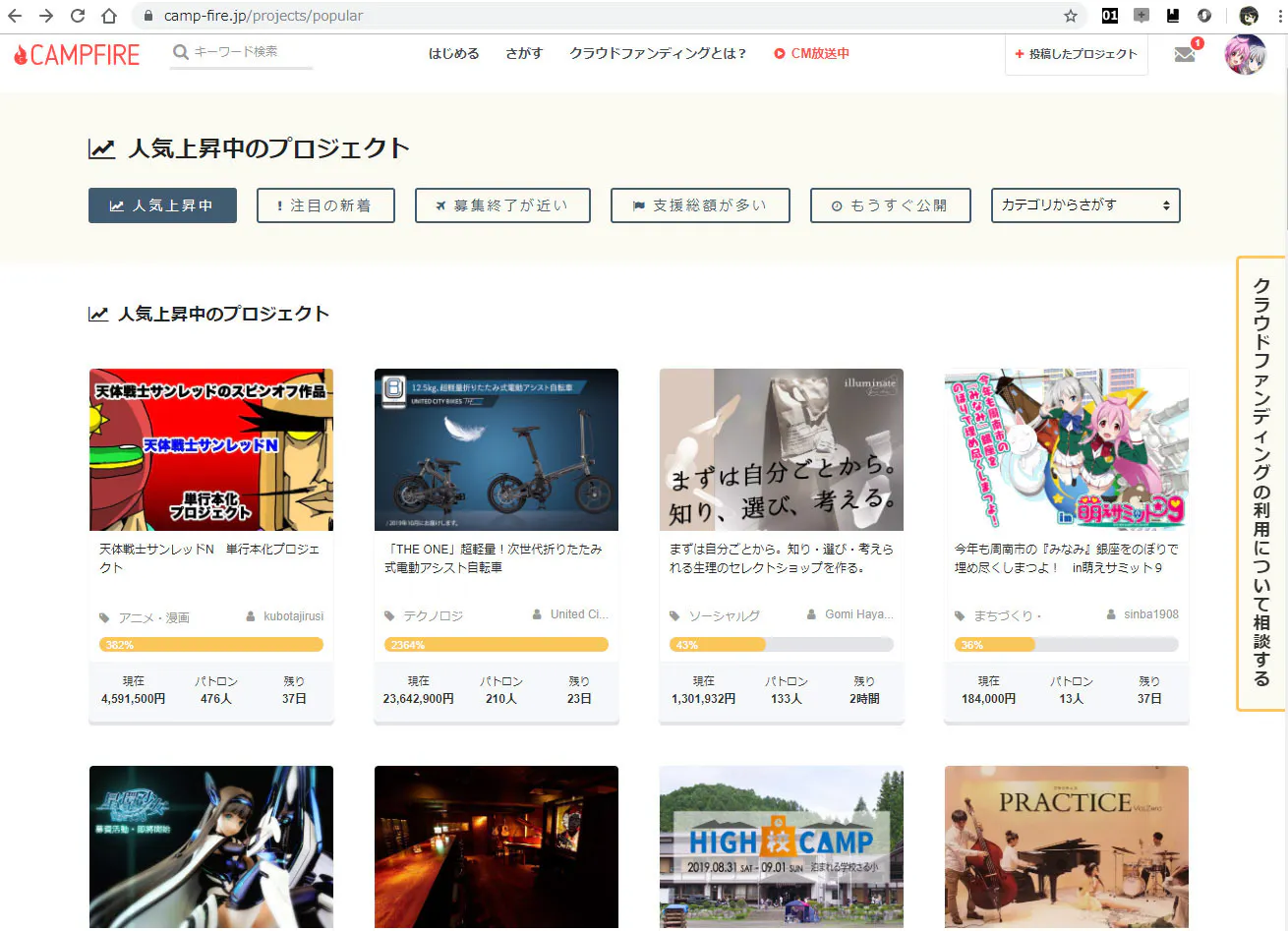Open the user profile avatar

(1245, 55)
